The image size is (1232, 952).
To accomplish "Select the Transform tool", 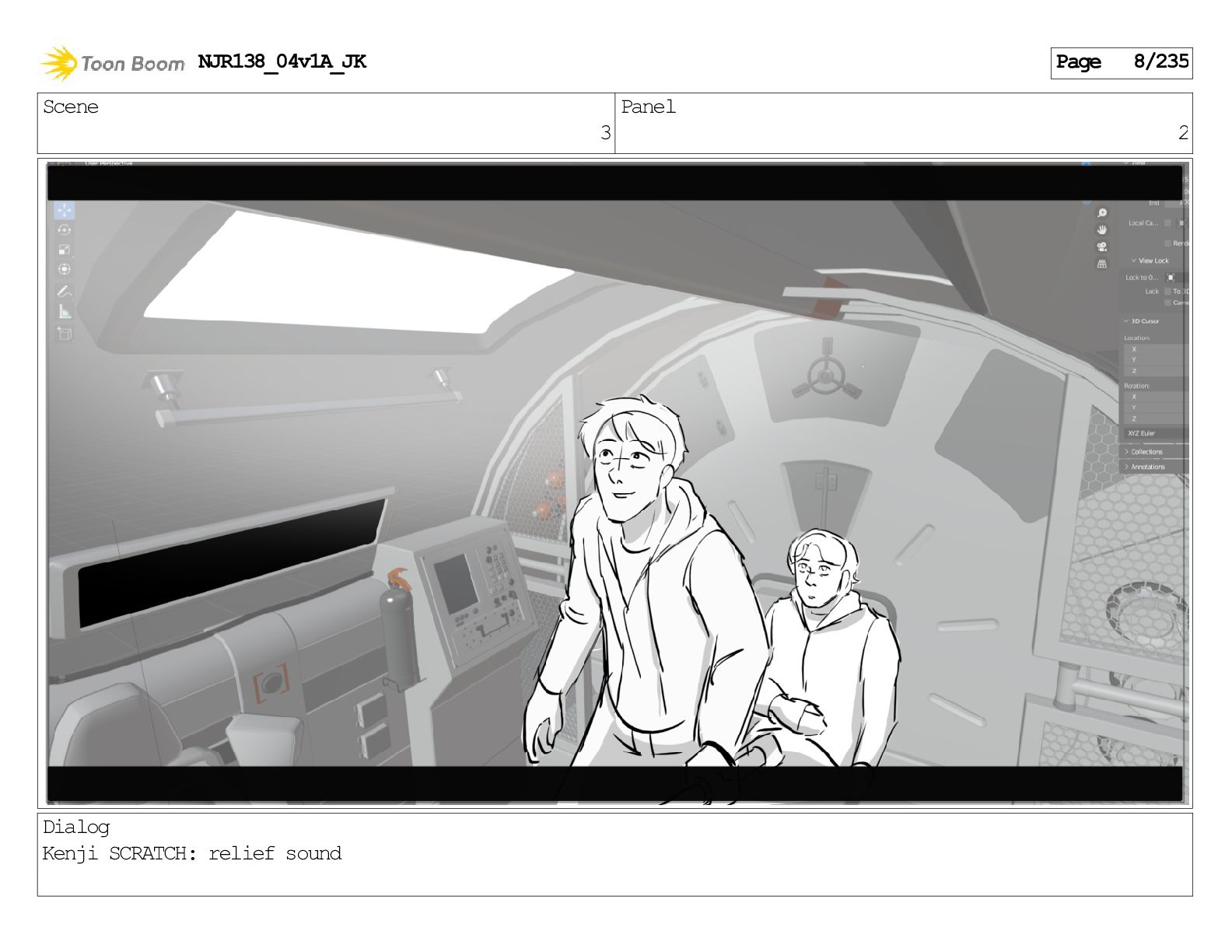I will [64, 269].
